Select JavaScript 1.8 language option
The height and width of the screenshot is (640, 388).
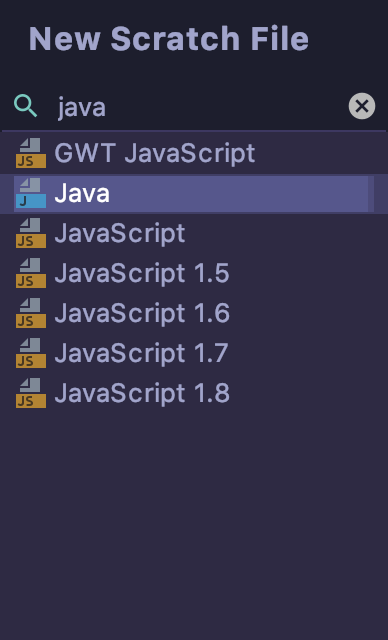click(194, 393)
